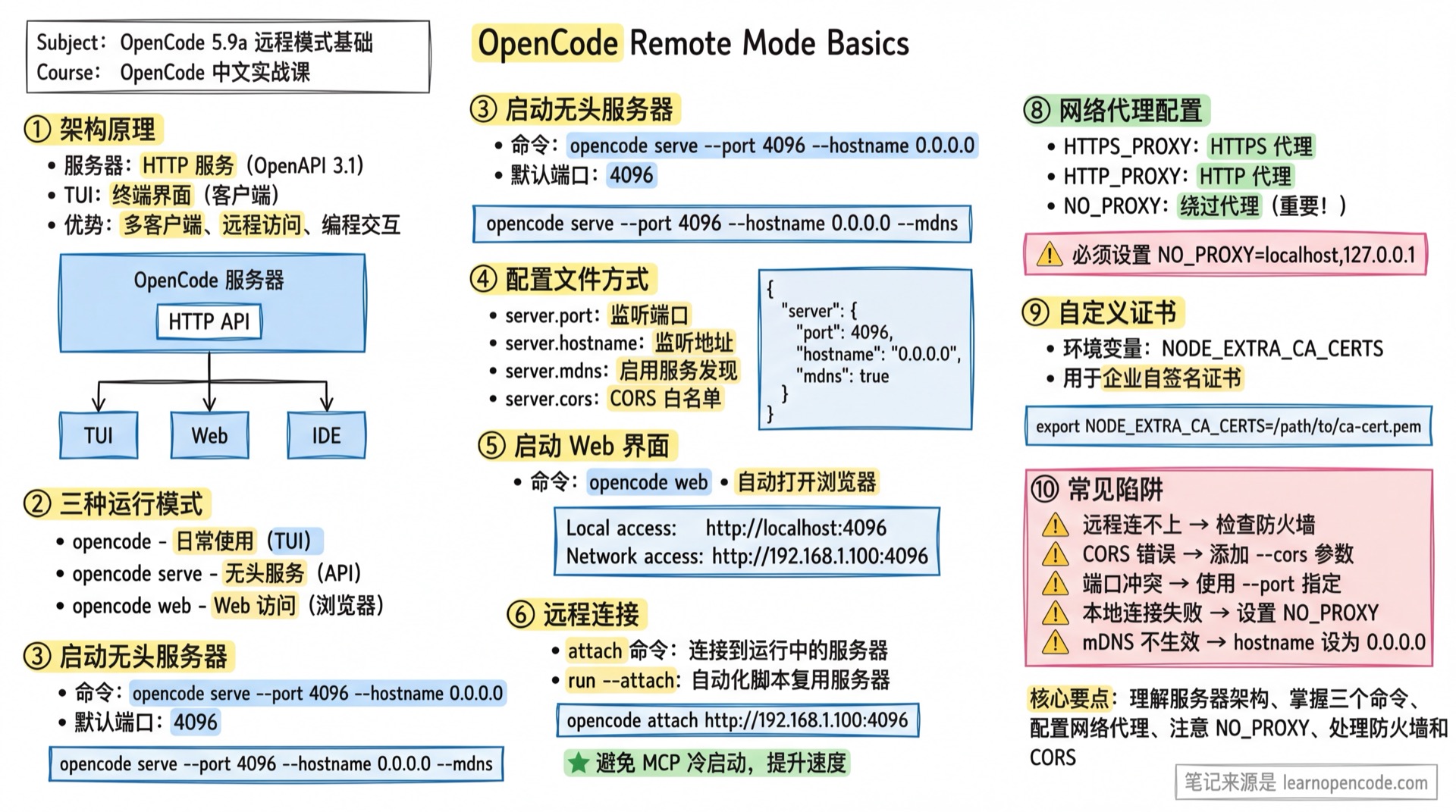
Task: Select the export NODE_EXTRA_CA_CERTS command box
Action: 1228,426
